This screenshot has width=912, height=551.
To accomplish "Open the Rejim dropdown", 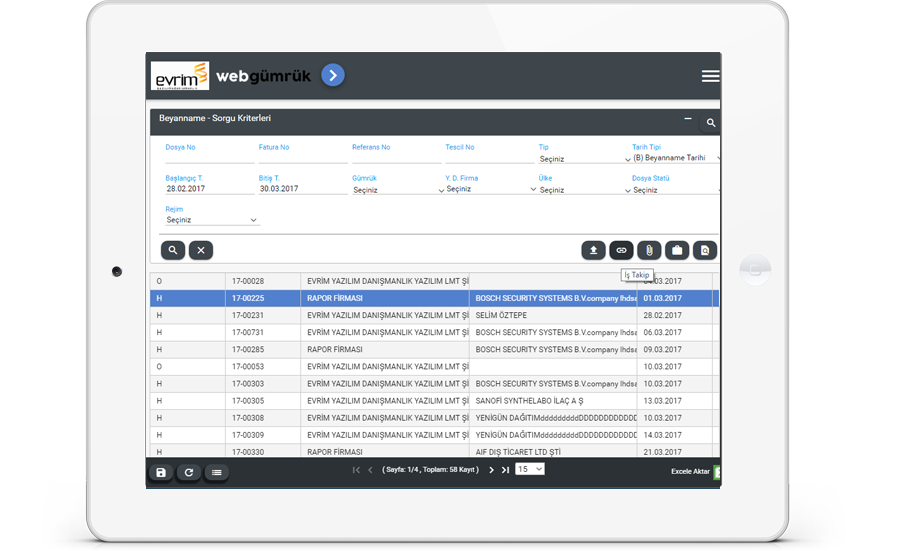I will [x=212, y=220].
